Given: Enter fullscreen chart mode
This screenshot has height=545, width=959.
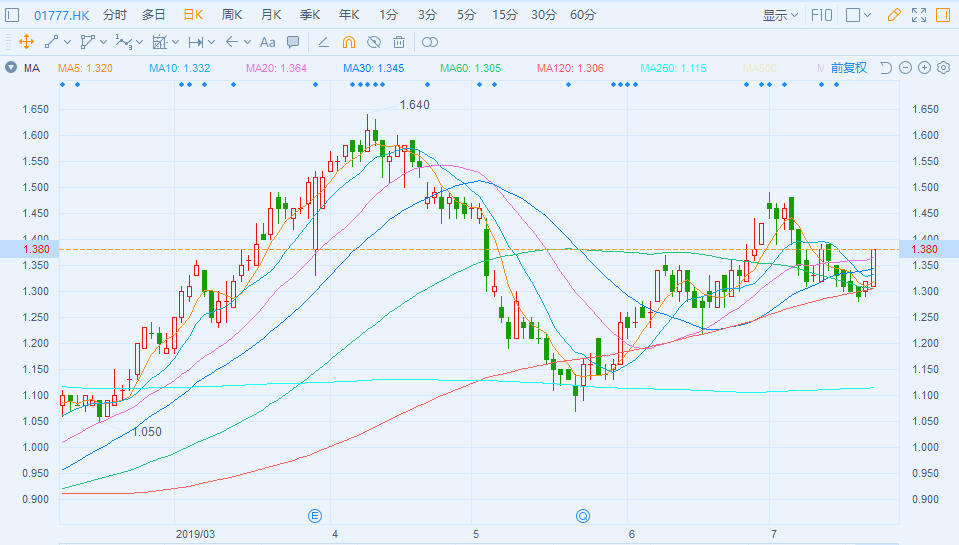Looking at the screenshot, I should pyautogui.click(x=919, y=15).
